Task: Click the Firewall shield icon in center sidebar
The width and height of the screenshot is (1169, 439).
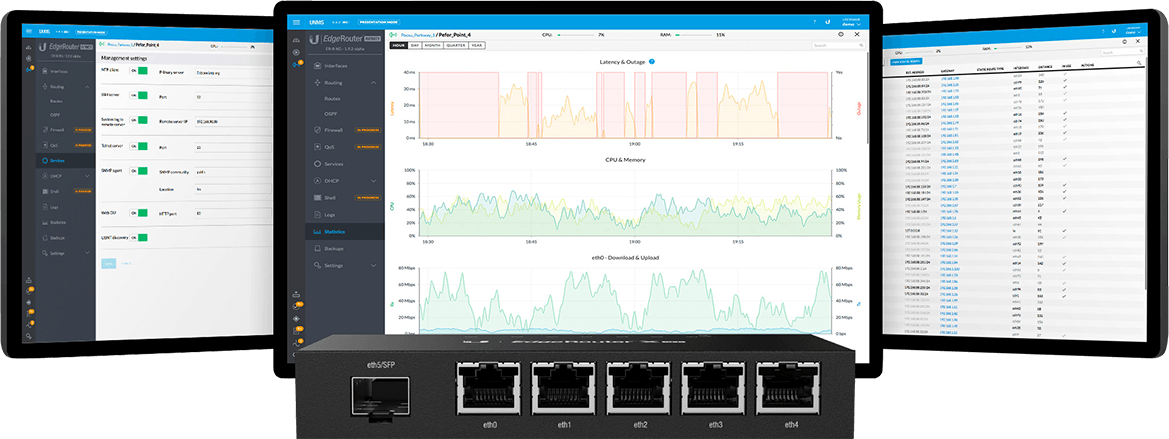Action: (318, 130)
